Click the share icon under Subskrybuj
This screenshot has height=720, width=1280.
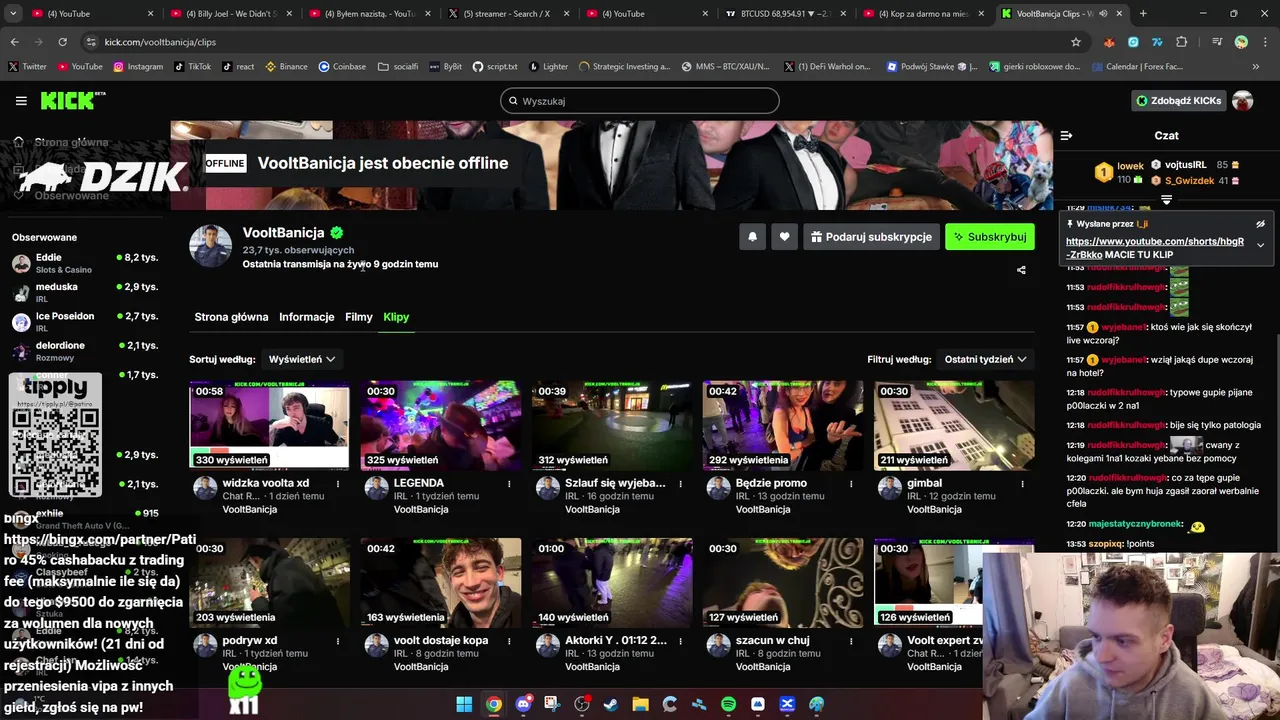(1021, 270)
